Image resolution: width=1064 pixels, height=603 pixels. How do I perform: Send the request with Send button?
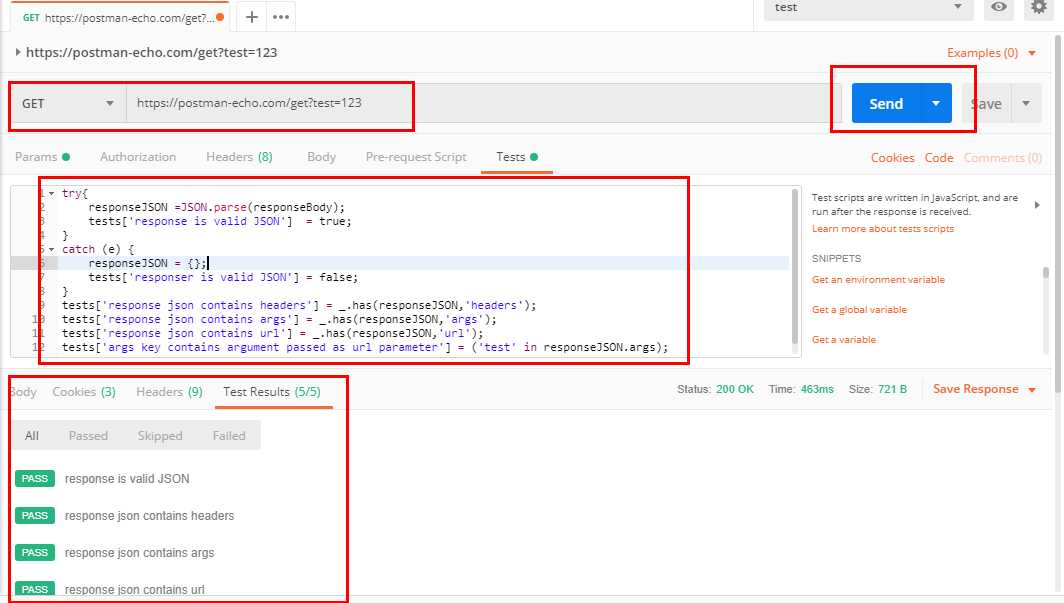click(x=886, y=103)
